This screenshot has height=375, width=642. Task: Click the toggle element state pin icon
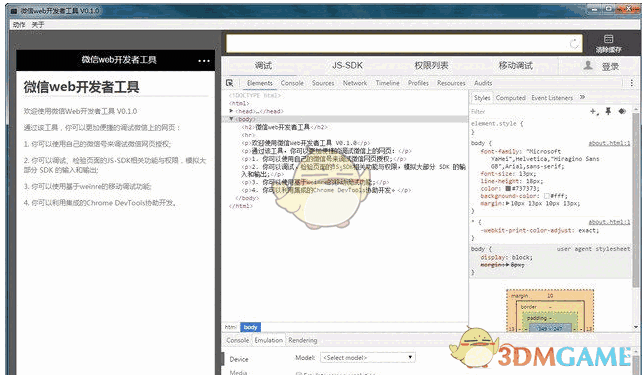(x=608, y=111)
